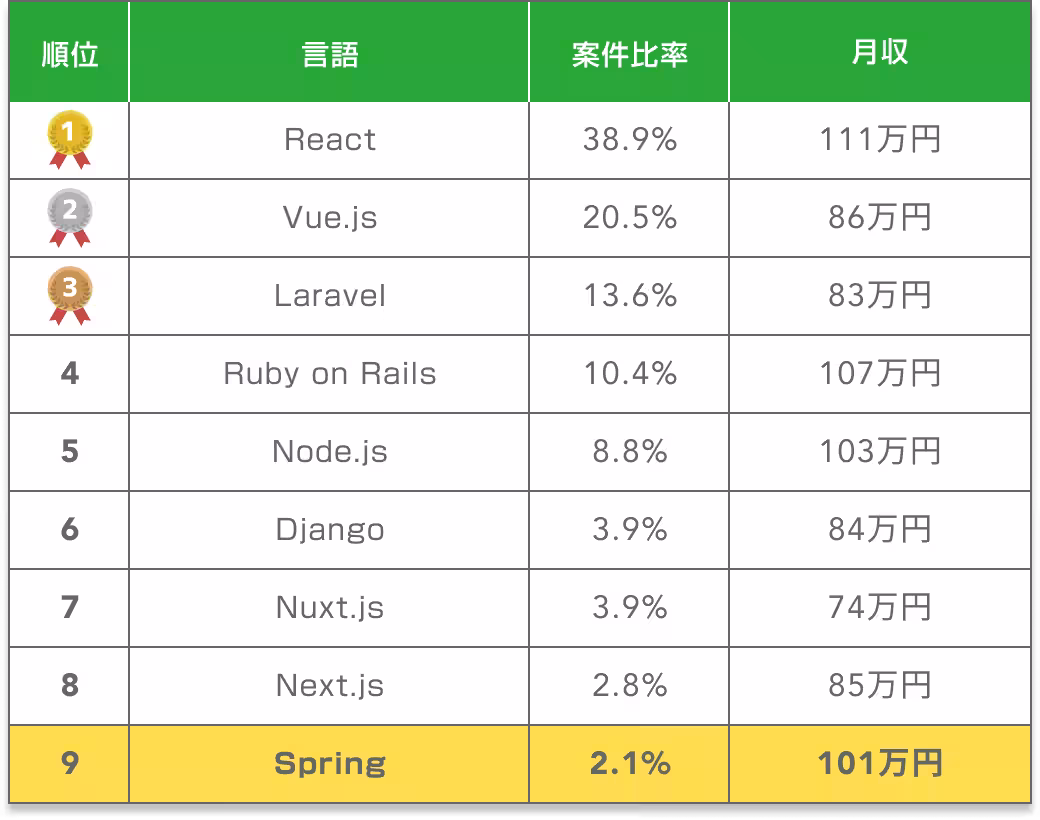Click the silver second-place medal icon

click(x=69, y=218)
